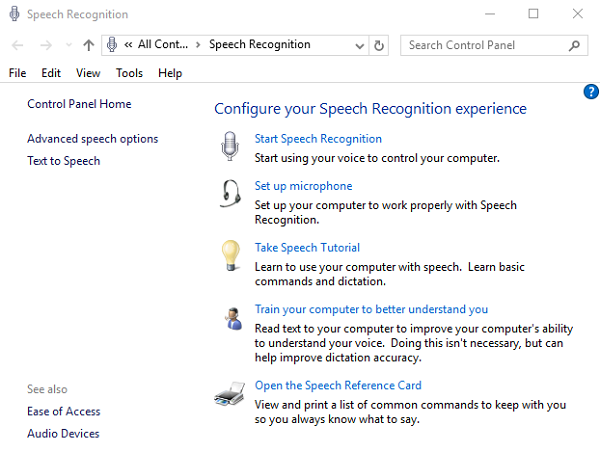Click the Text to Speech link

point(63,161)
